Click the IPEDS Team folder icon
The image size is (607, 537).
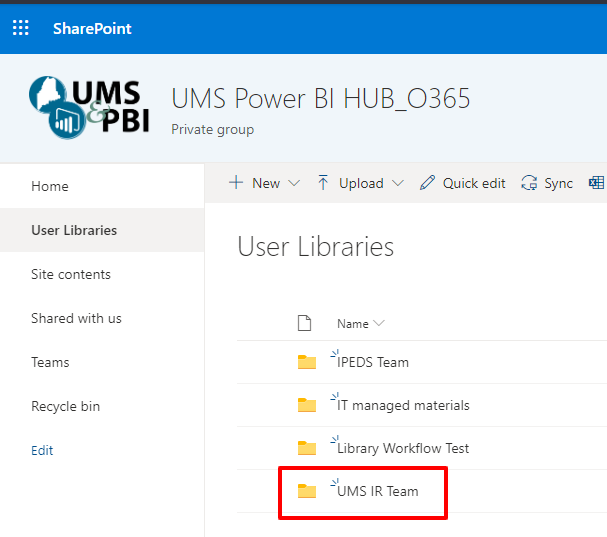307,362
